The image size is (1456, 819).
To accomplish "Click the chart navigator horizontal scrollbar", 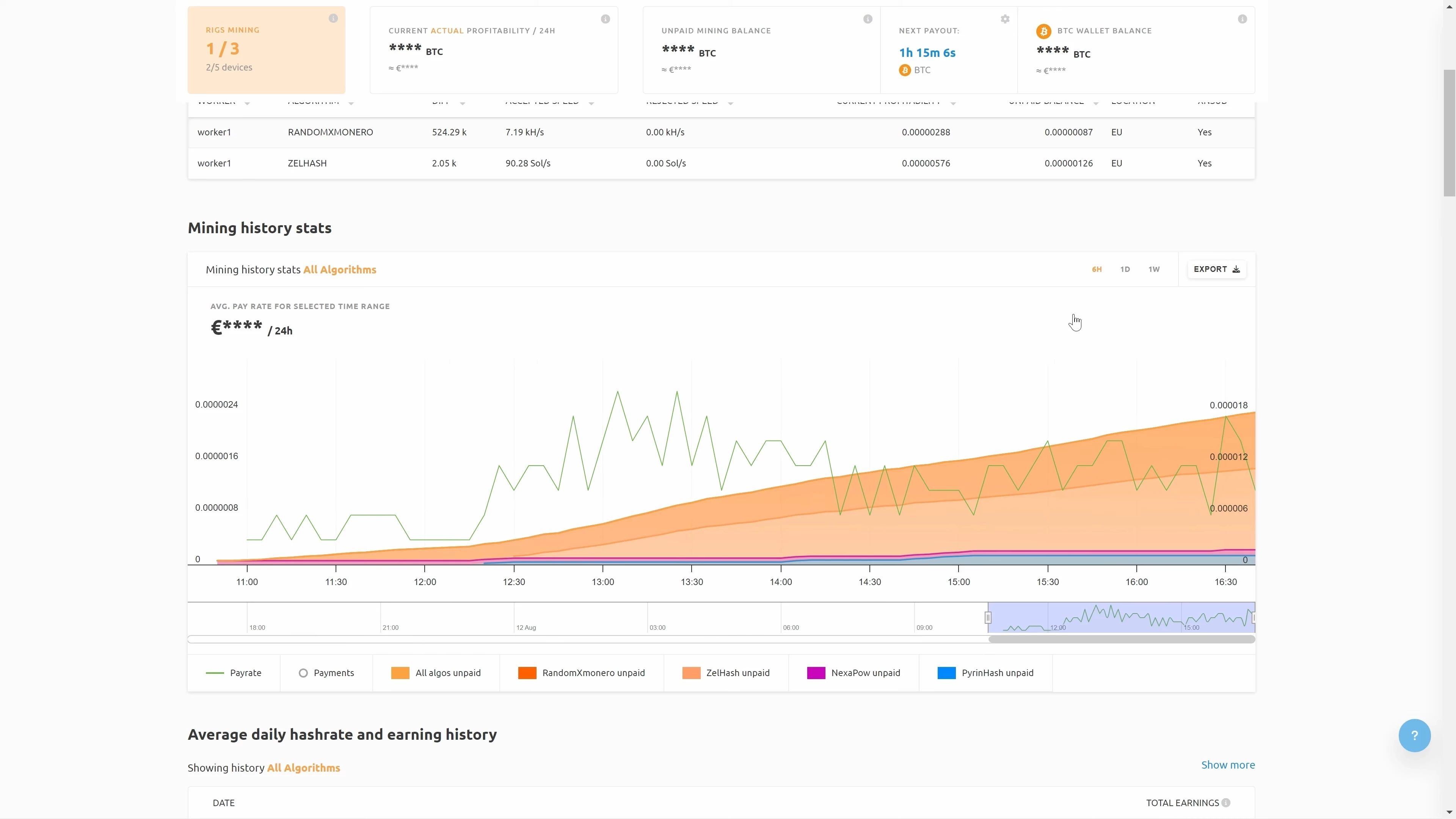I will 1122,639.
